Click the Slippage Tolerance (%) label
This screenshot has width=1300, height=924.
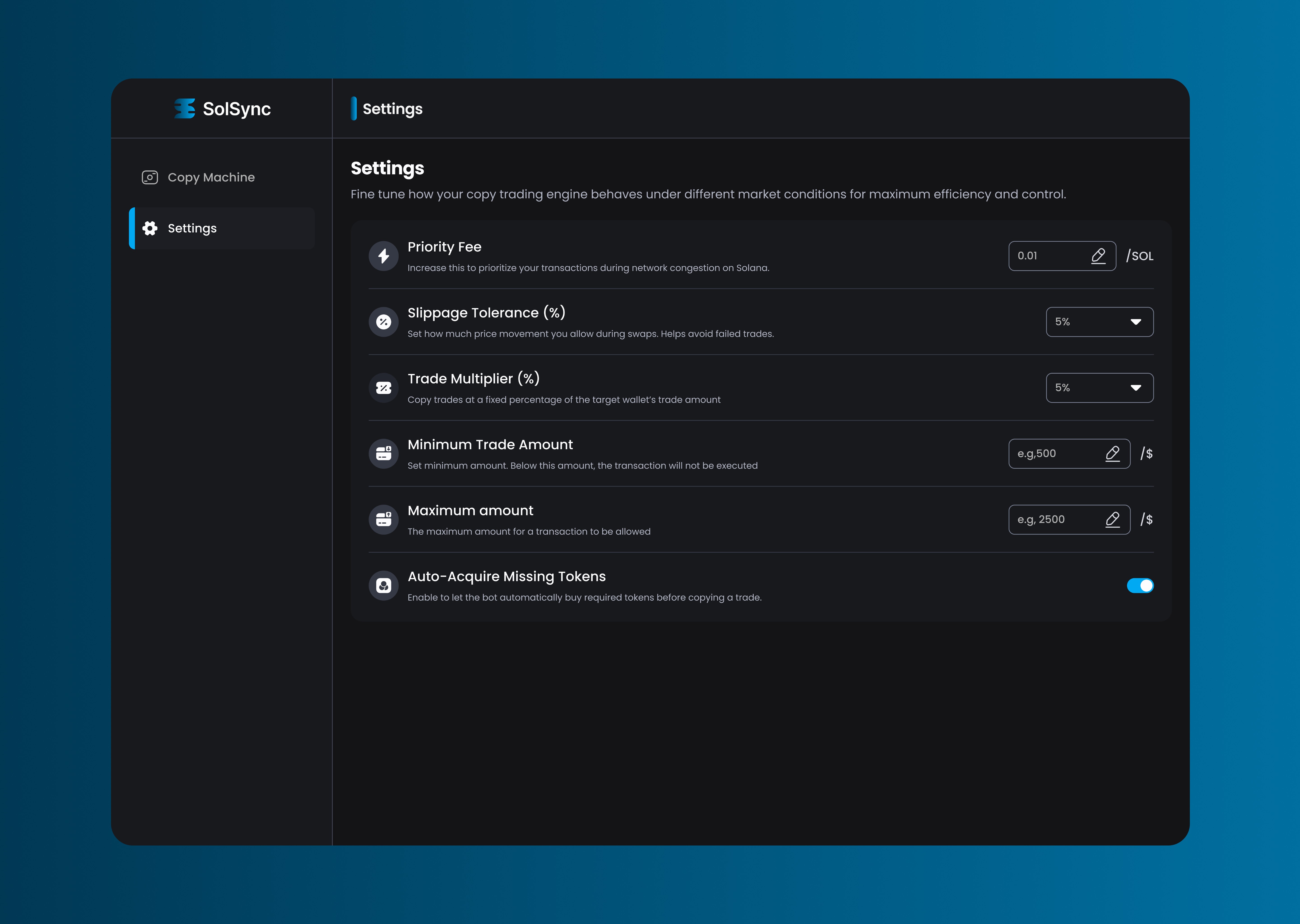pyautogui.click(x=487, y=313)
